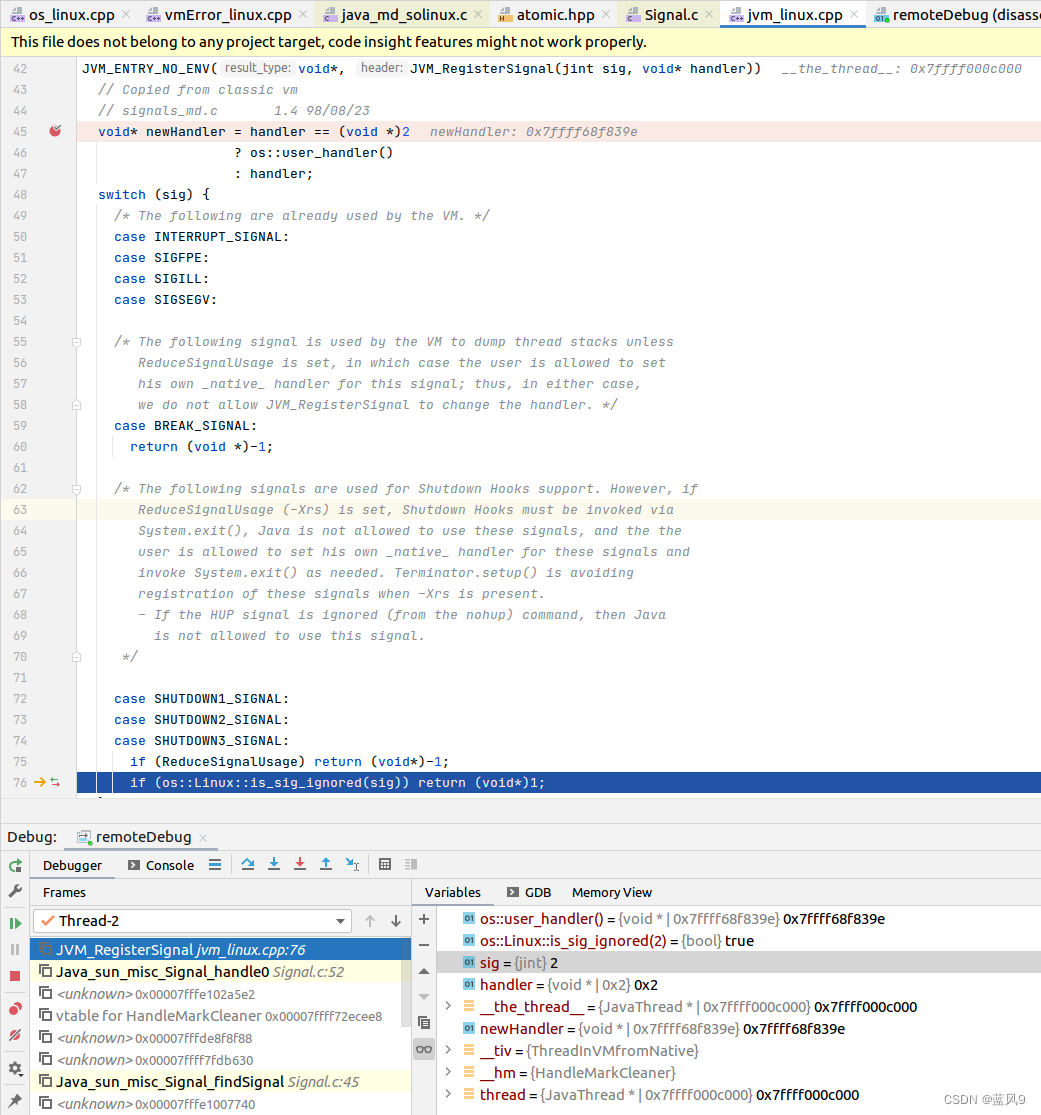Open evaluate expression calculator
This screenshot has height=1115, width=1041.
tap(385, 865)
